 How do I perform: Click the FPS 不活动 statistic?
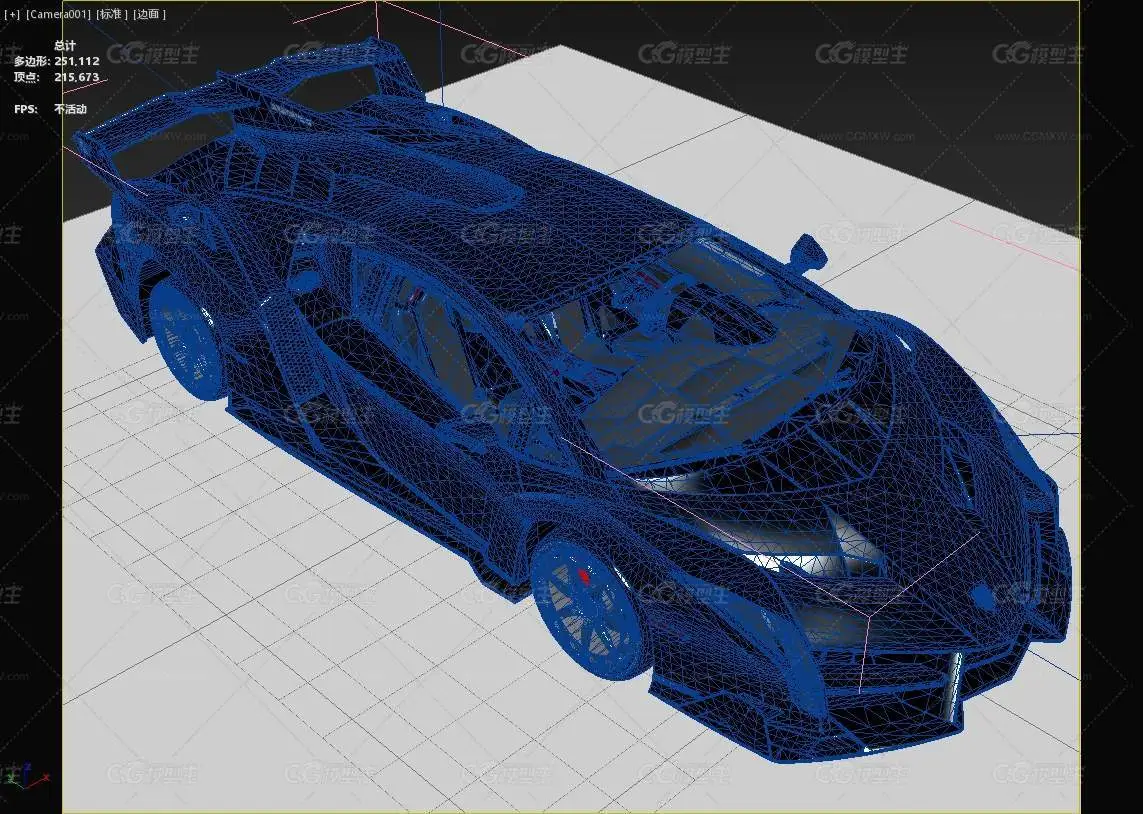pyautogui.click(x=50, y=109)
